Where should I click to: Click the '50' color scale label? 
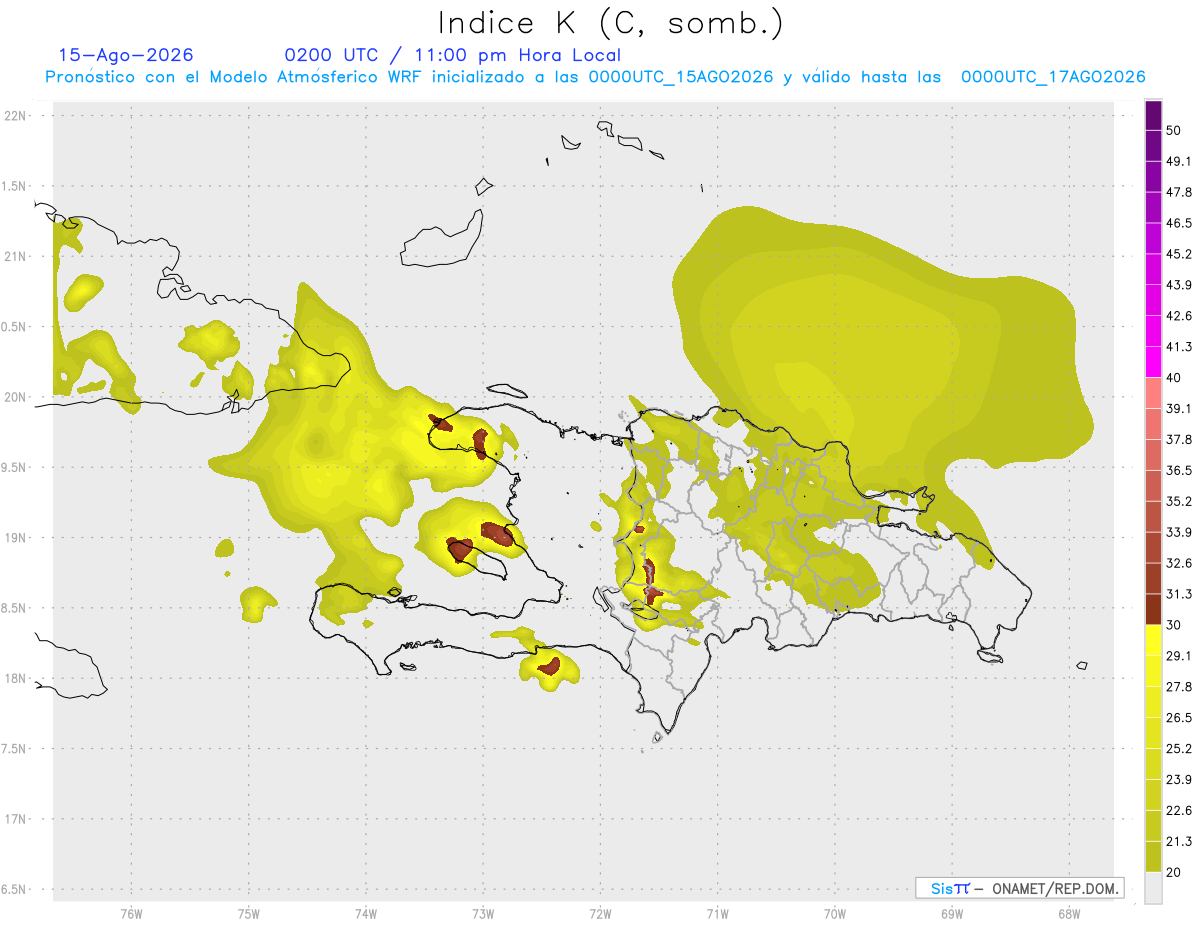click(1175, 131)
